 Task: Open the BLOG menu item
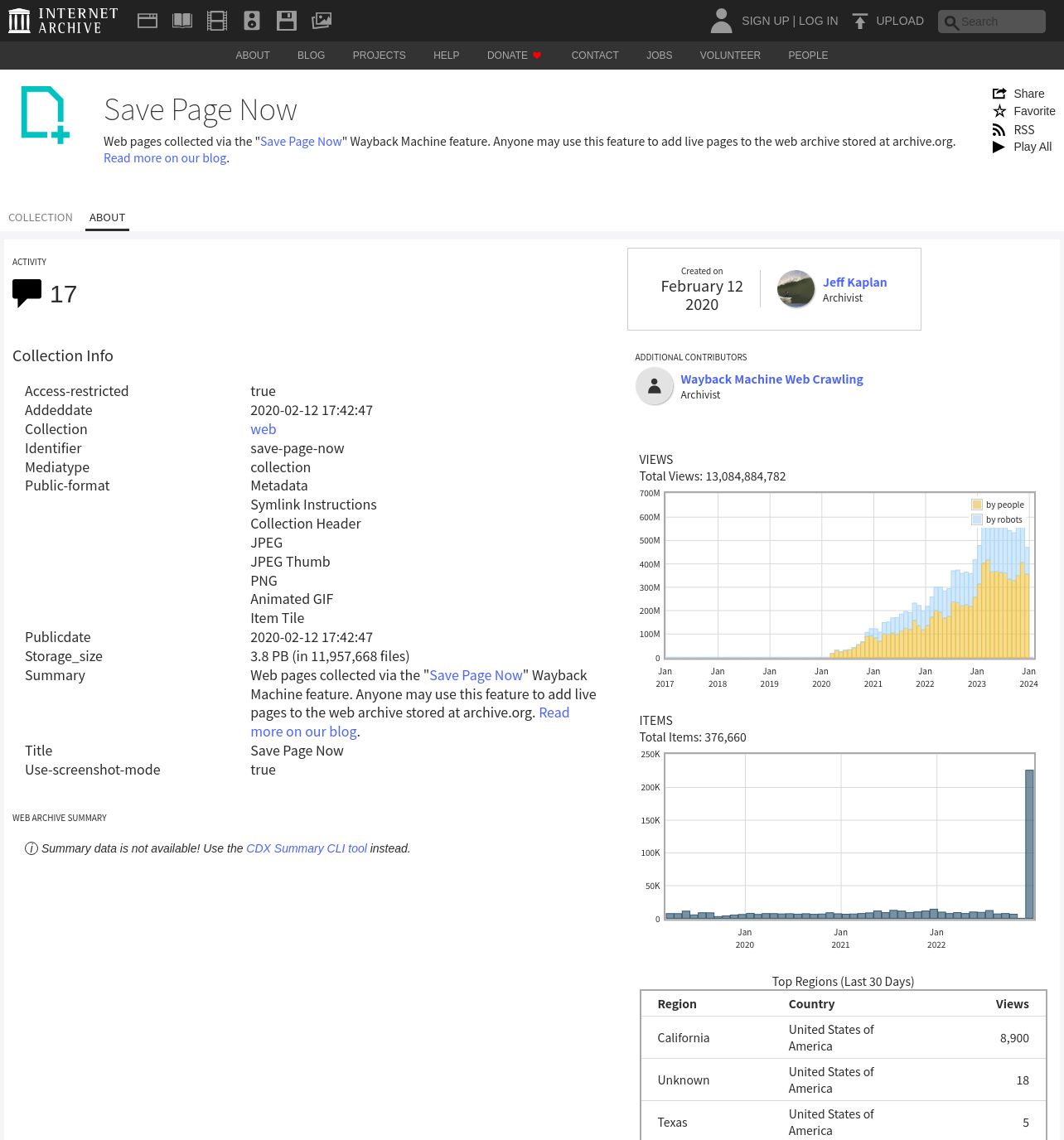coord(311,56)
